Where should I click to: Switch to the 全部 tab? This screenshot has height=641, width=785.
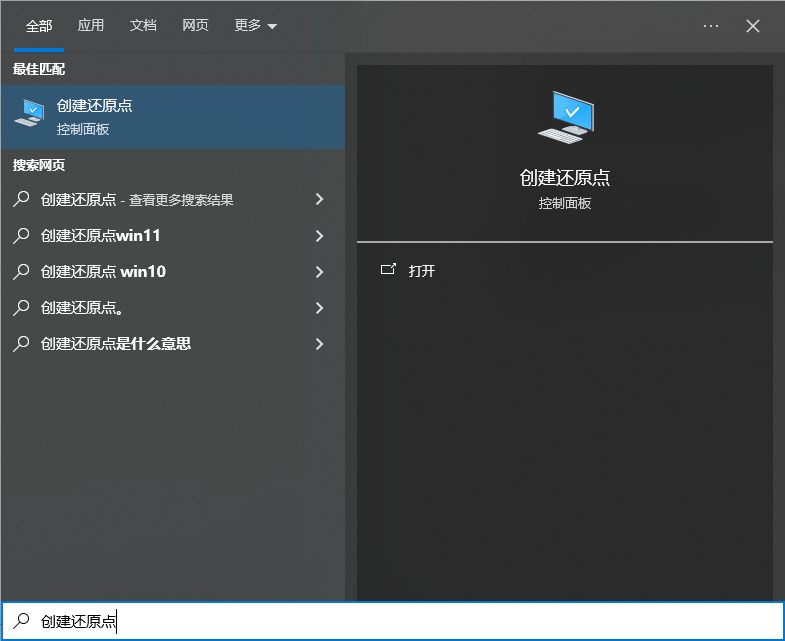[39, 26]
